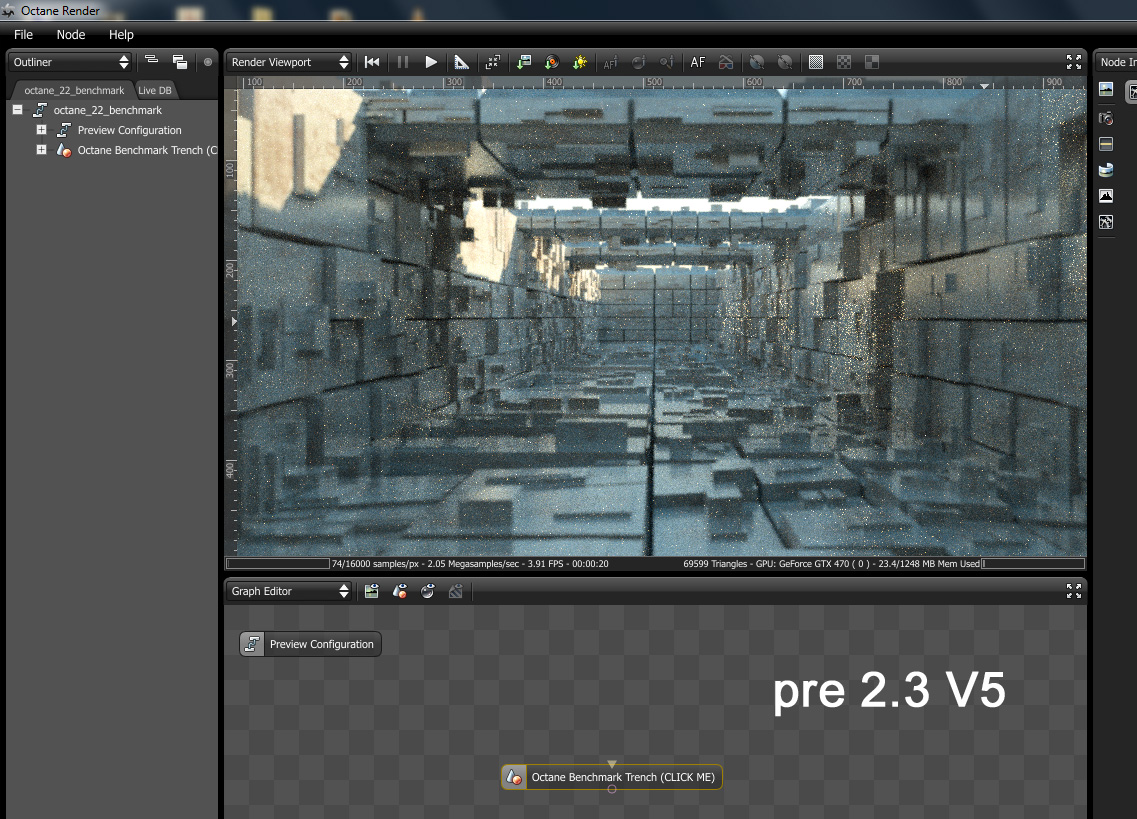Select Preview Configuration in Outliner tree
Screen dimensions: 1137x819
(129, 130)
